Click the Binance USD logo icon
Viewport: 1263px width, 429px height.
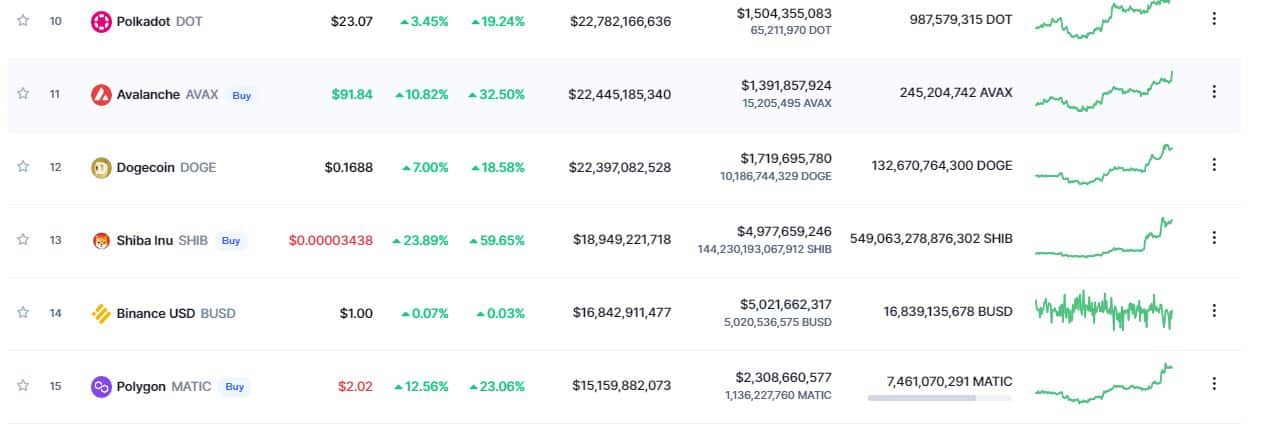[100, 313]
